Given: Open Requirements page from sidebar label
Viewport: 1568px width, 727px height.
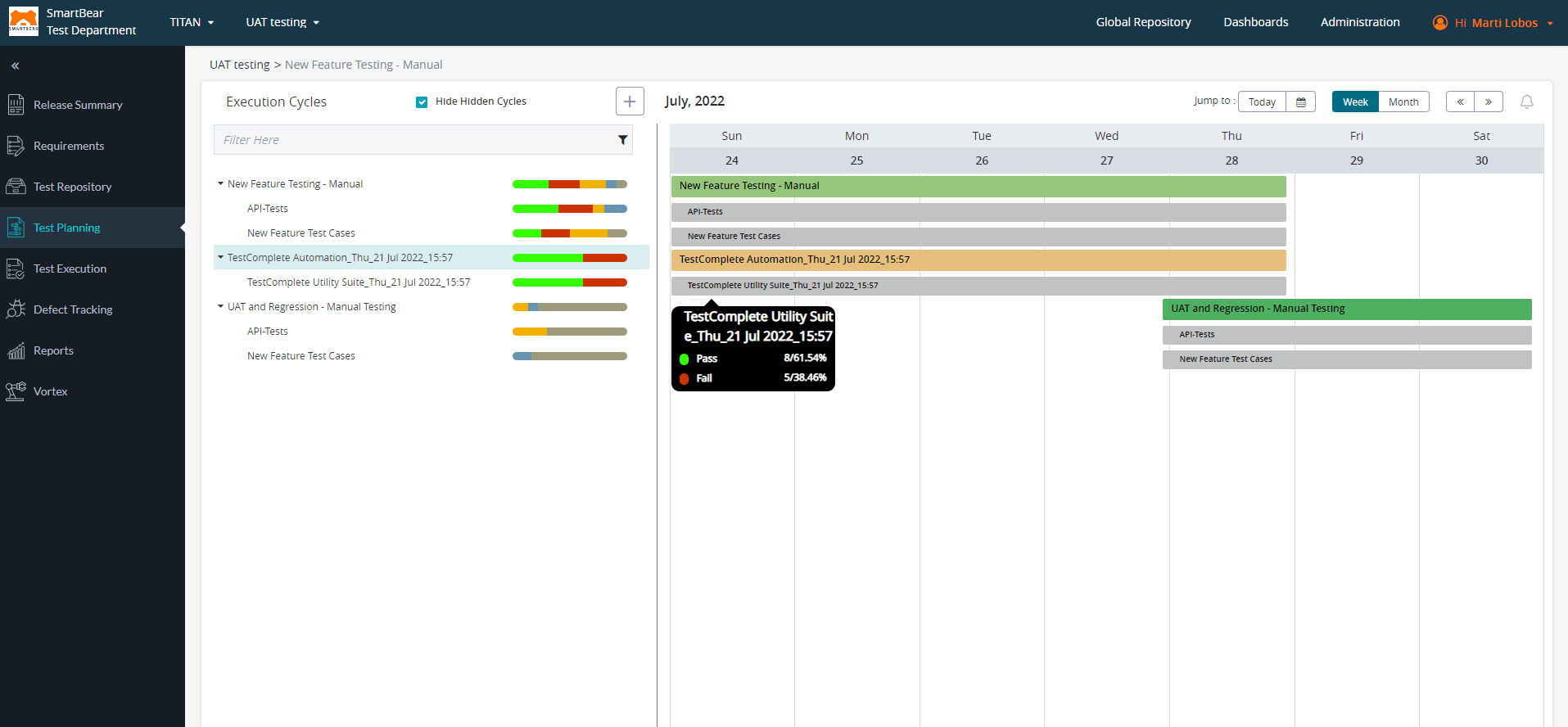Looking at the screenshot, I should (69, 146).
